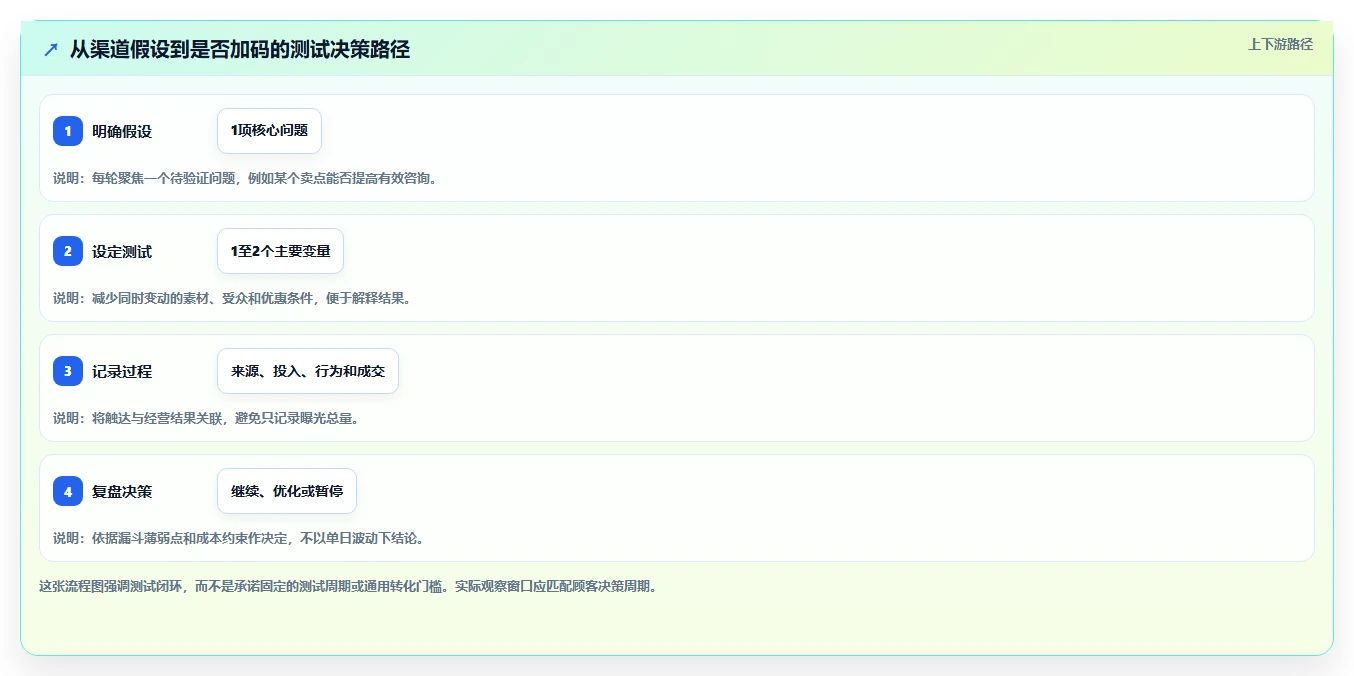Click the 1至2个主要变量 chip

280,251
